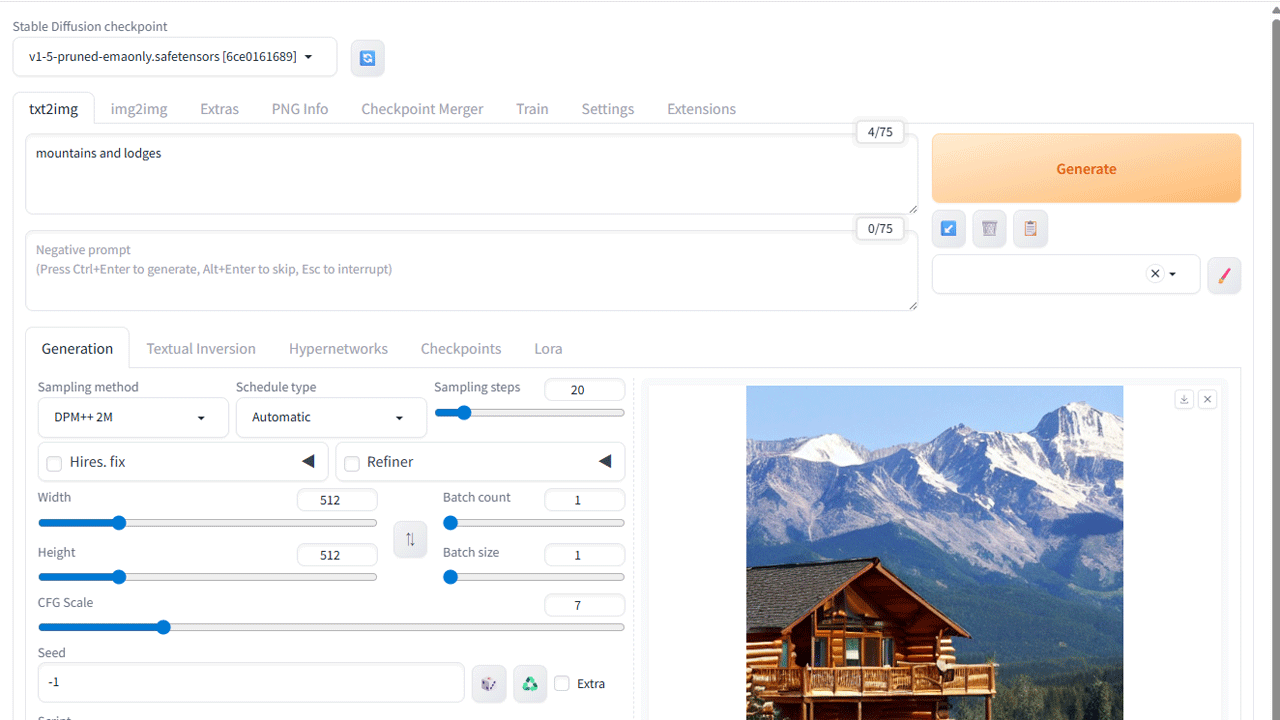The image size is (1280, 720).
Task: Enable the Hires. fix checkbox
Action: 55,463
